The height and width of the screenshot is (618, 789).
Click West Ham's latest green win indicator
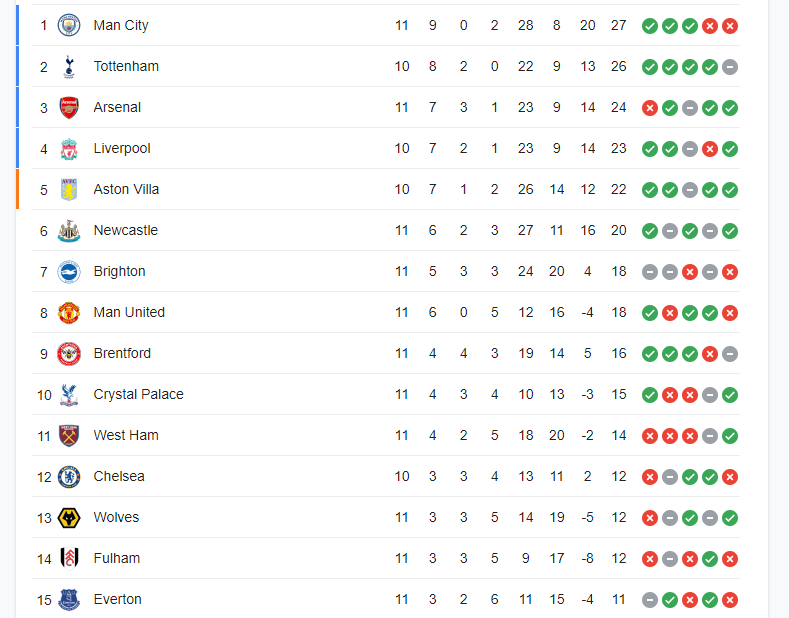(730, 435)
